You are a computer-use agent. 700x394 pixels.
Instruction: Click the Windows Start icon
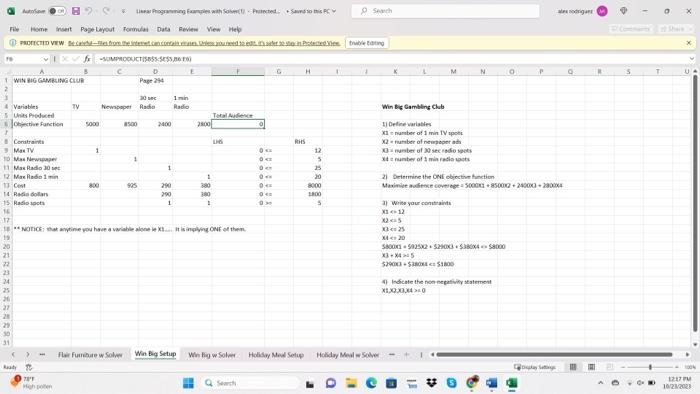pyautogui.click(x=188, y=383)
